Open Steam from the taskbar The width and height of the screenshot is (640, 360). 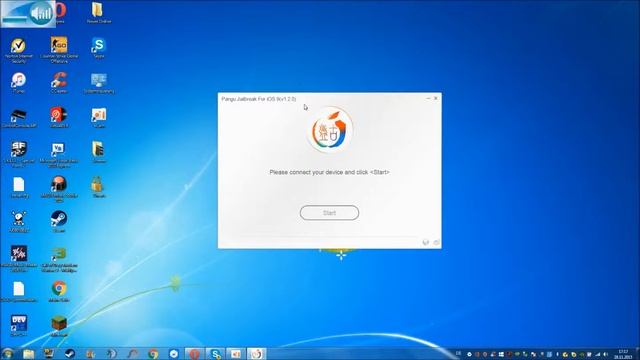(x=69, y=353)
